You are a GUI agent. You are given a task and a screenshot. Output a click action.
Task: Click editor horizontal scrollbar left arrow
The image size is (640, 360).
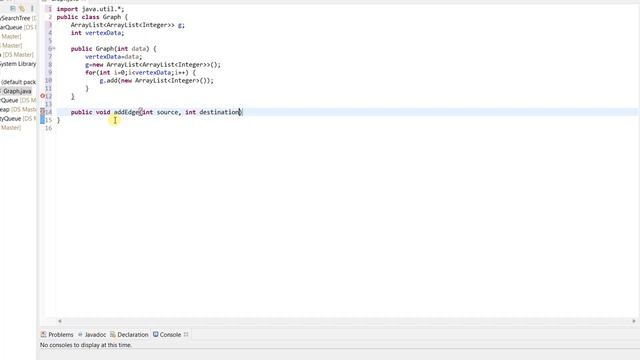point(60,321)
